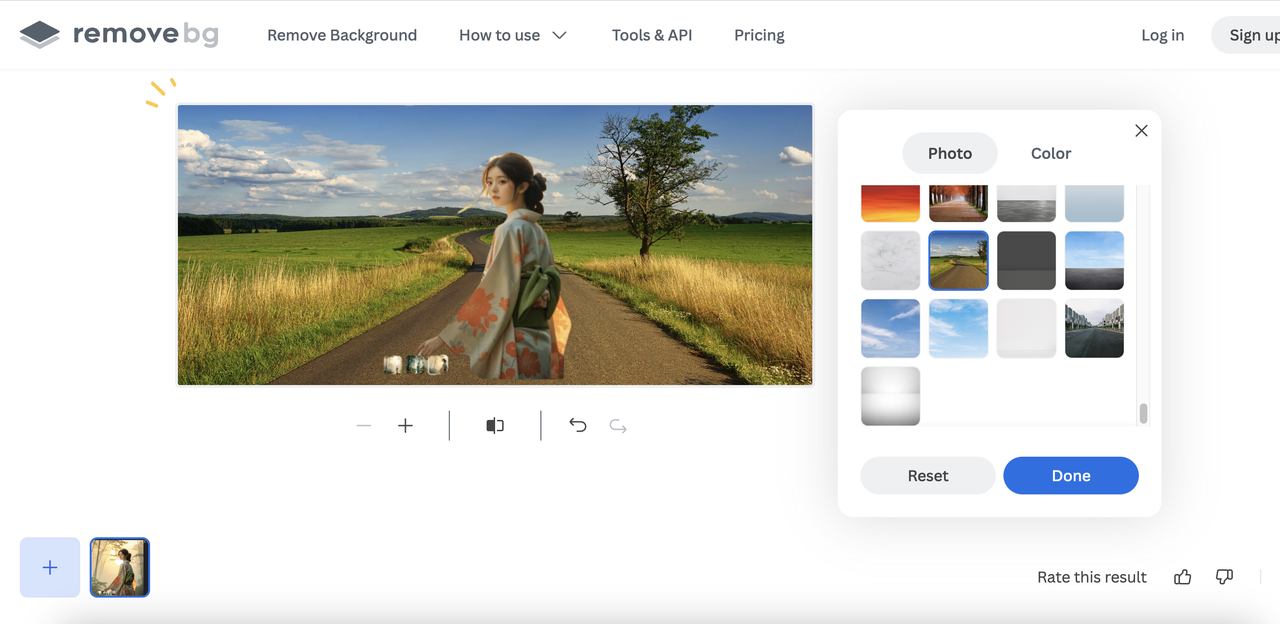Select the autumn tree alley background
This screenshot has height=624, width=1280.
[958, 203]
